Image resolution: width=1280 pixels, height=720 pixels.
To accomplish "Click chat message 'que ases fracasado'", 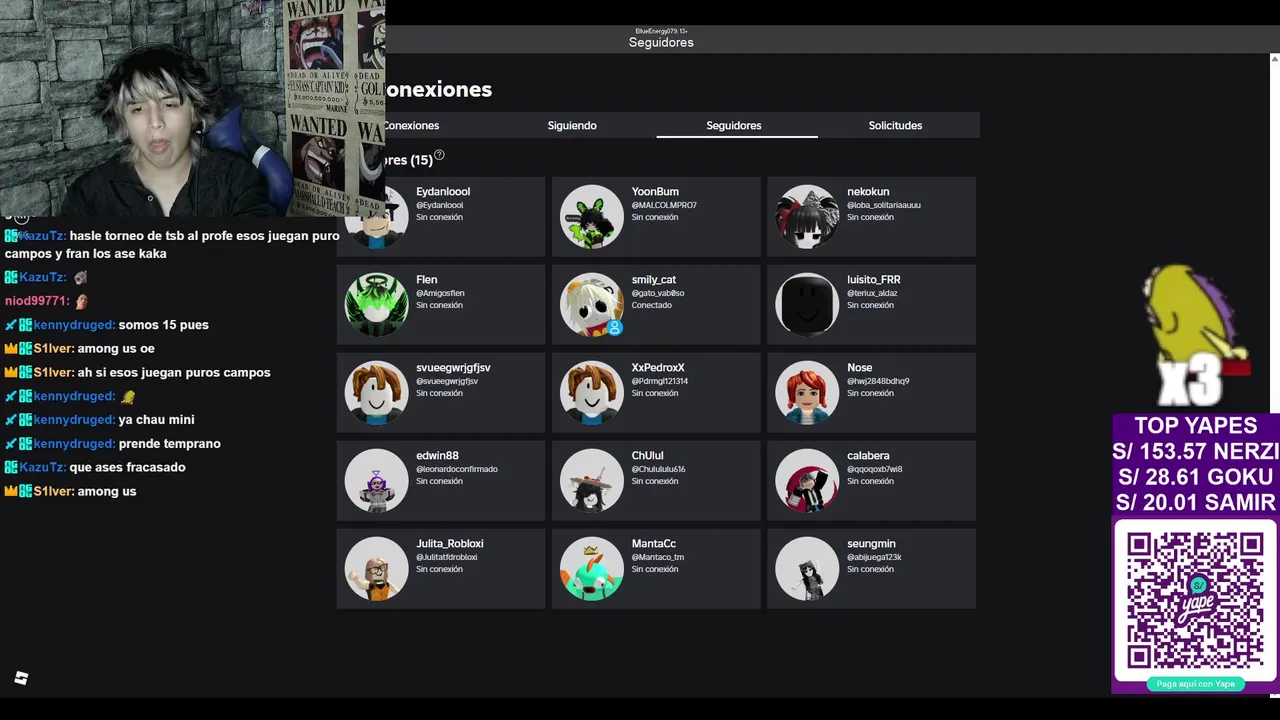I will click(128, 467).
